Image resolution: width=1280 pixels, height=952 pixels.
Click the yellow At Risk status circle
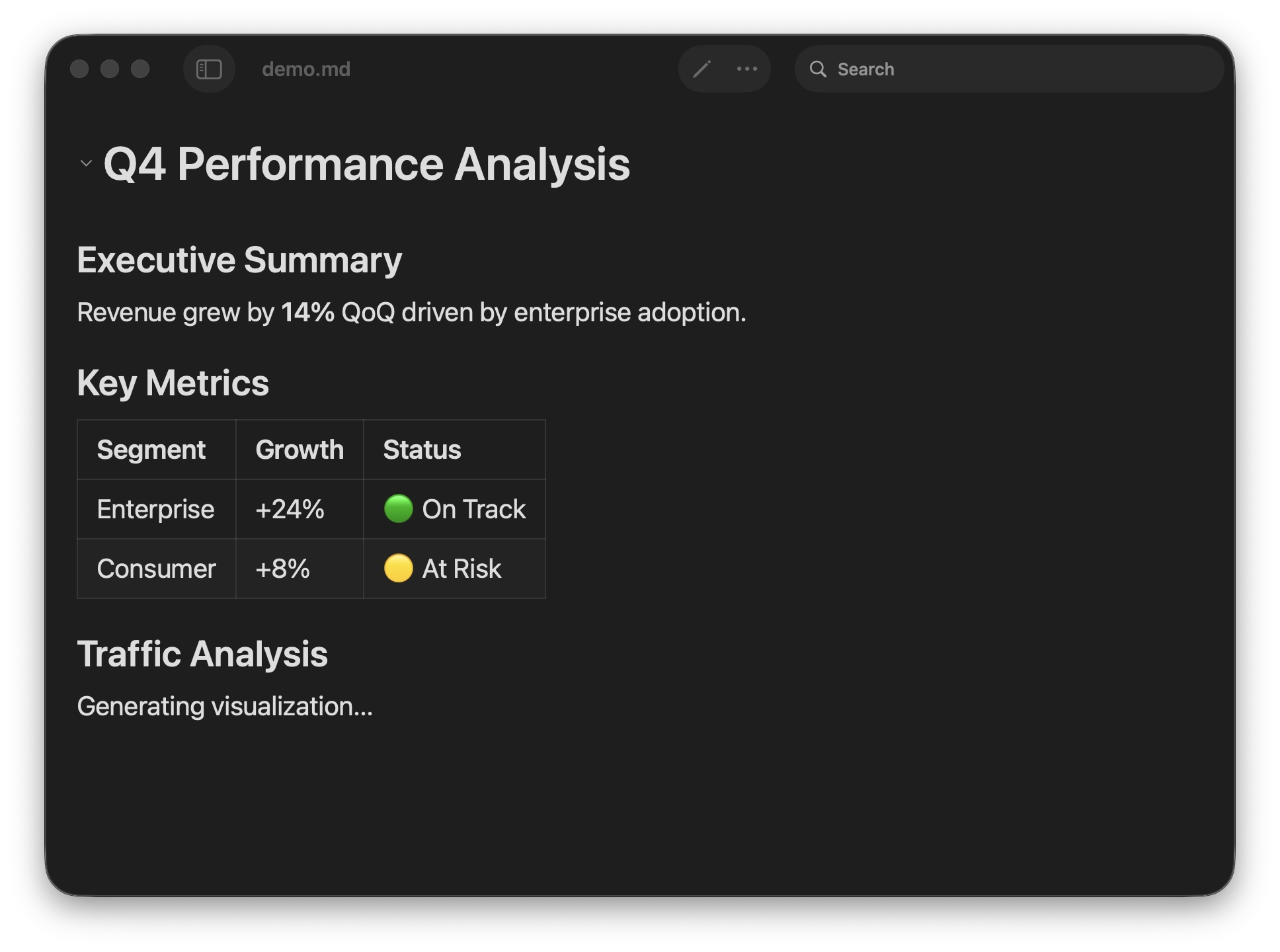click(x=399, y=569)
